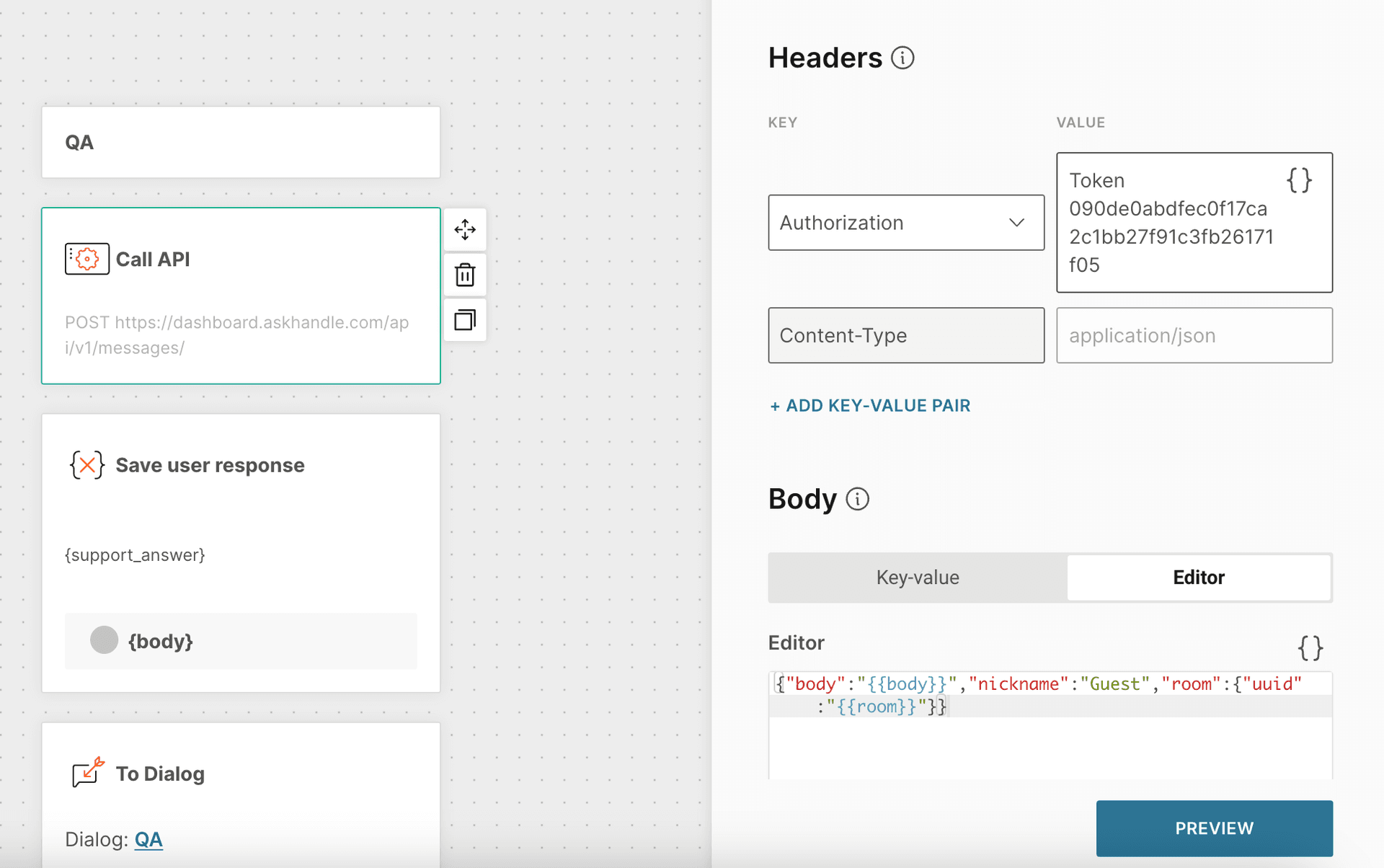Click the QA dialog link in To Dialog
1384x868 pixels.
149,838
